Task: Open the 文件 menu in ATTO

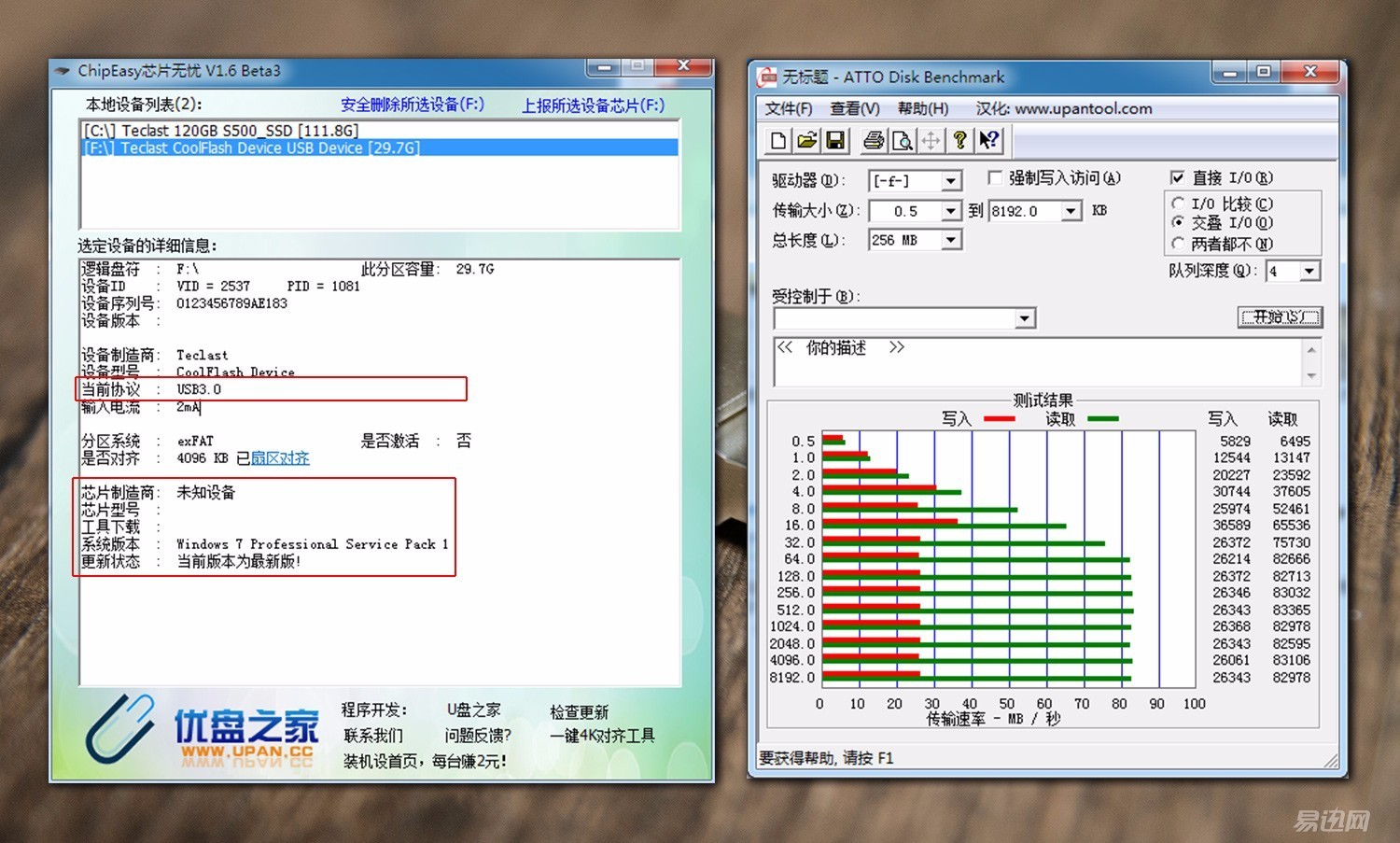Action: coord(789,108)
